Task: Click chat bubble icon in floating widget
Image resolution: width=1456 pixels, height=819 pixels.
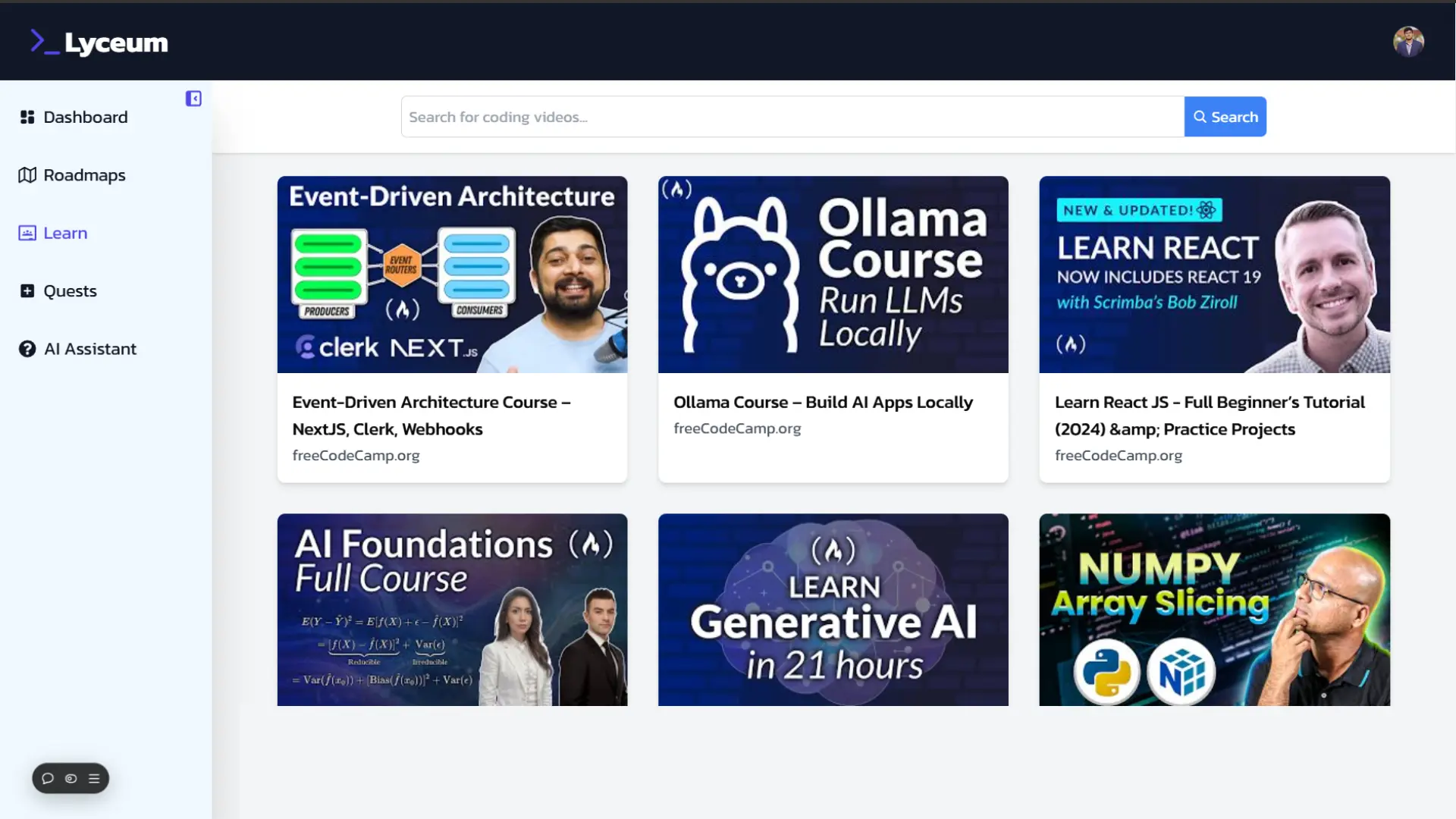Action: 48,778
